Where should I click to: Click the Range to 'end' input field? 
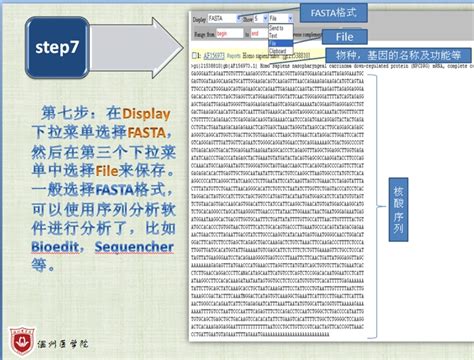259,34
